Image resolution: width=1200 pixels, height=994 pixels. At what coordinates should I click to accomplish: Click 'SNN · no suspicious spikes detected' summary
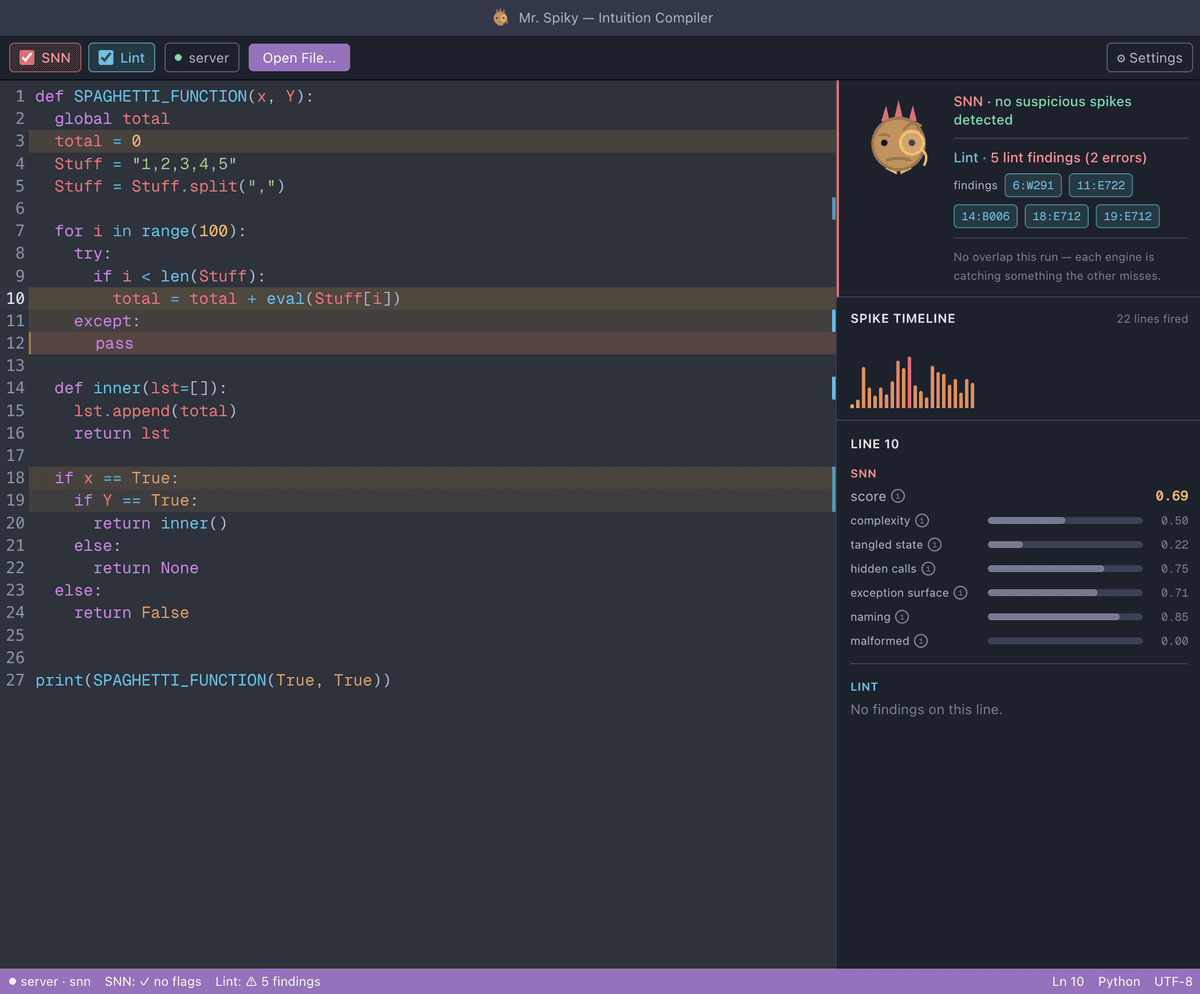tap(1043, 110)
